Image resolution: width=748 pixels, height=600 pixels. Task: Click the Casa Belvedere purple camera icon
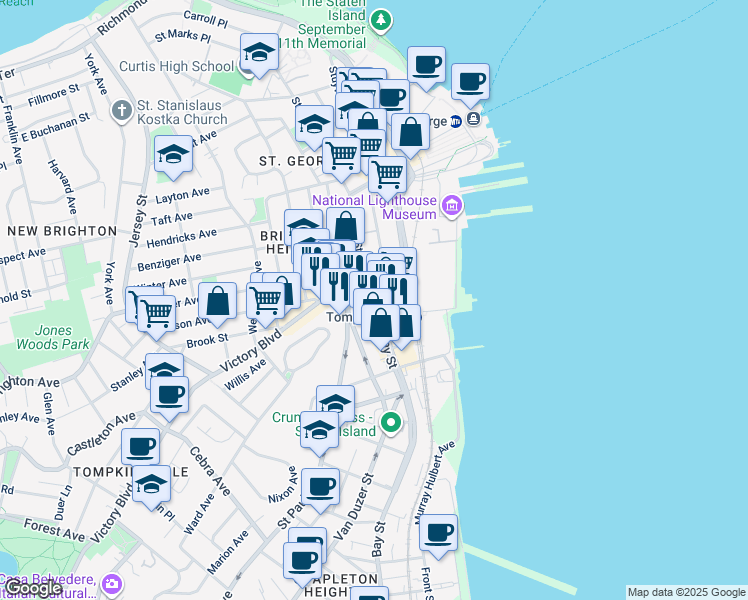click(112, 582)
